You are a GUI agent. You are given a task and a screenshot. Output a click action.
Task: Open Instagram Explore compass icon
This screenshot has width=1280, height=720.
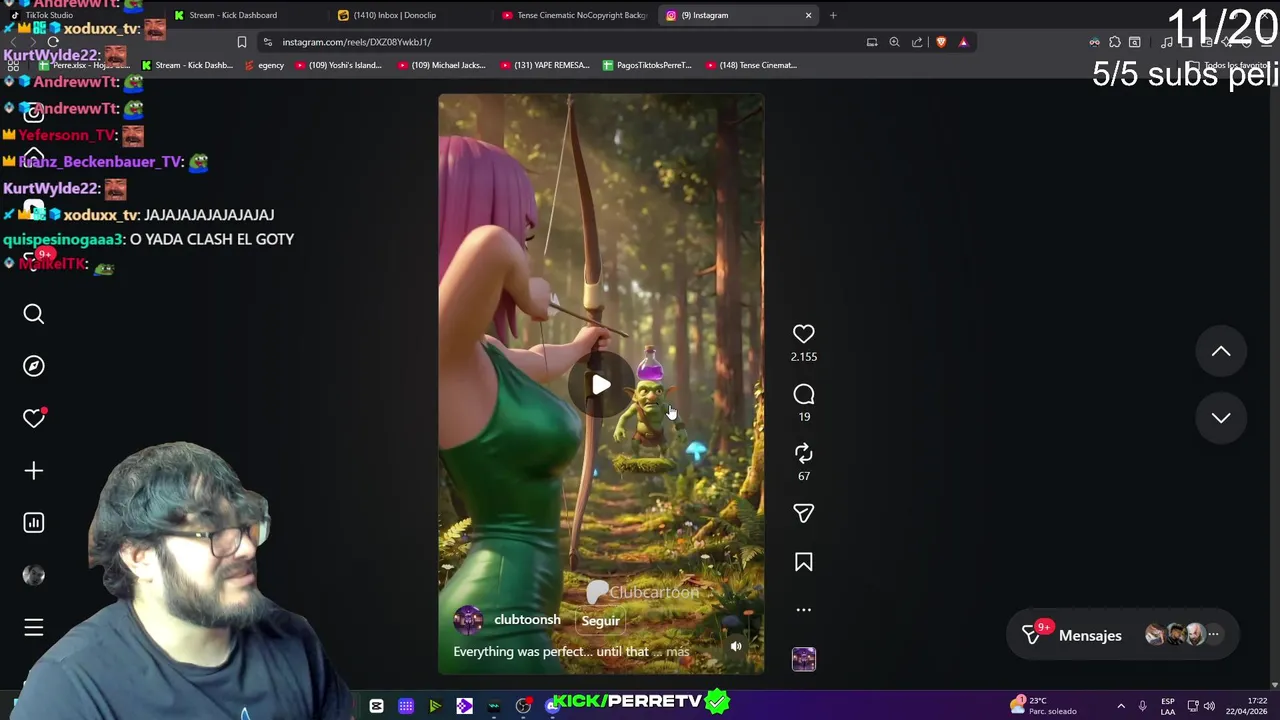click(34, 366)
